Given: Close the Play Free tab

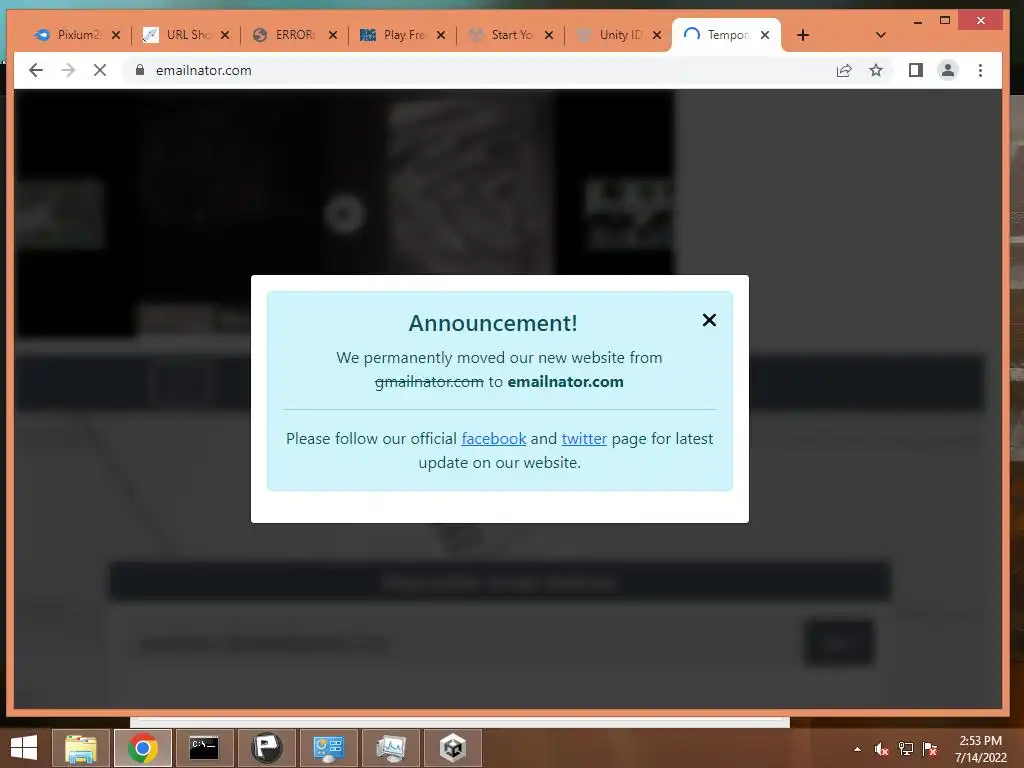Looking at the screenshot, I should pyautogui.click(x=441, y=35).
